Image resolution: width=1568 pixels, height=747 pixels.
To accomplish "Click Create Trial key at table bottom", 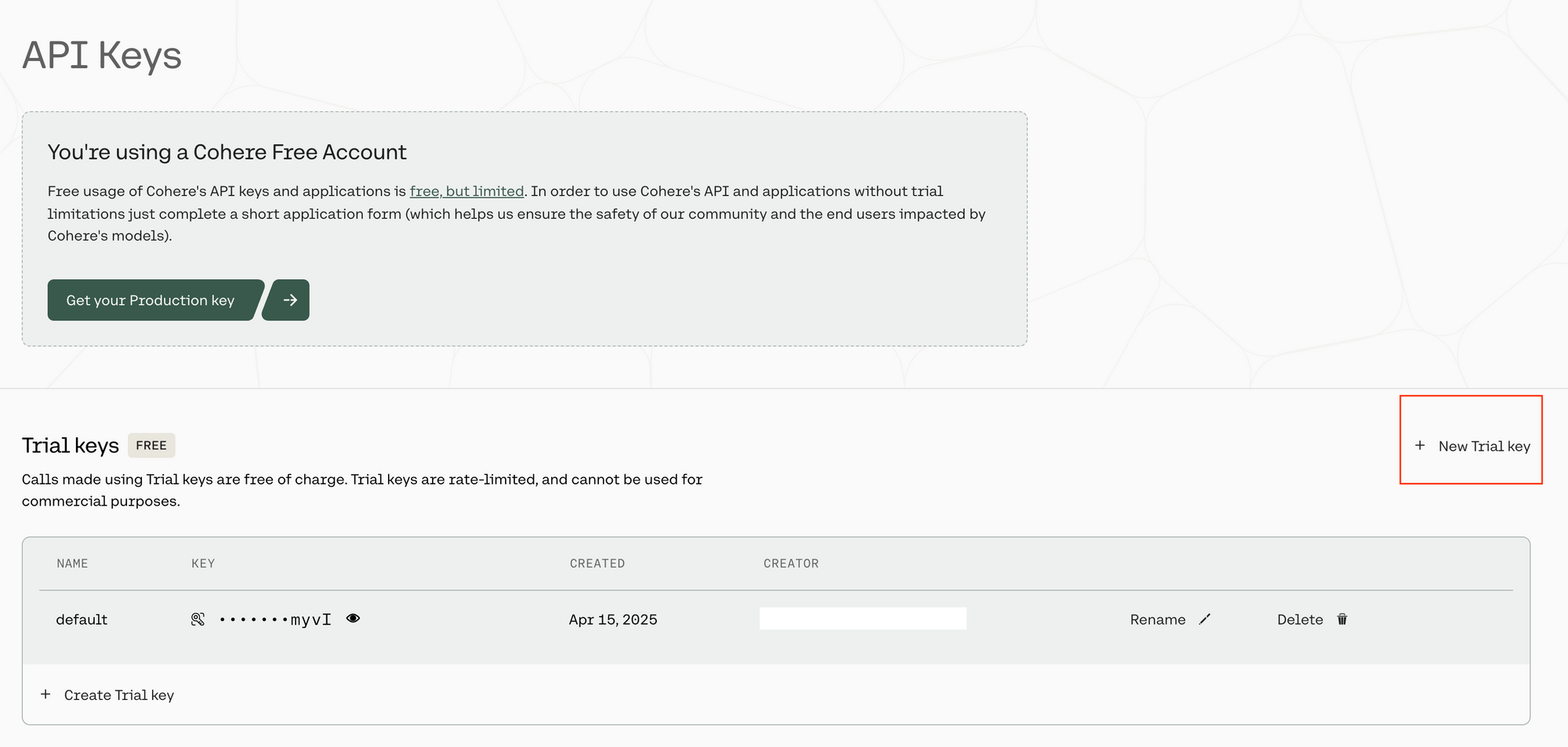I will [107, 695].
